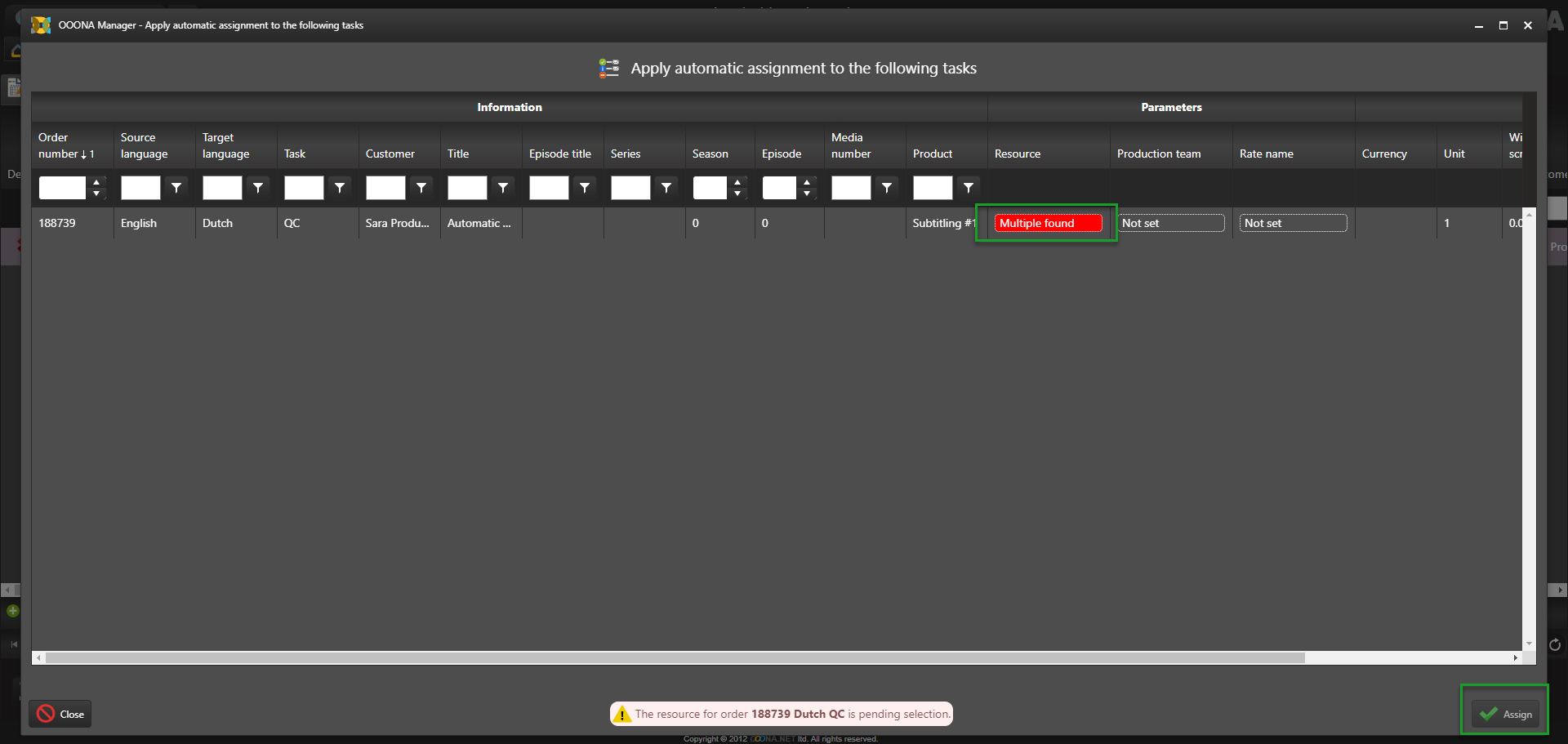
Task: Click the Order number filter input field
Action: coord(62,188)
